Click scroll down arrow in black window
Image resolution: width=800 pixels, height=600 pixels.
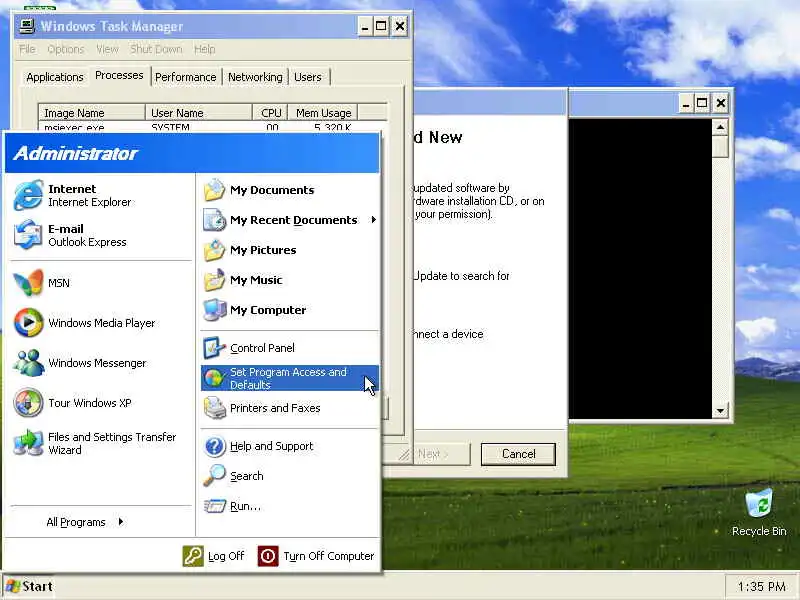point(720,410)
